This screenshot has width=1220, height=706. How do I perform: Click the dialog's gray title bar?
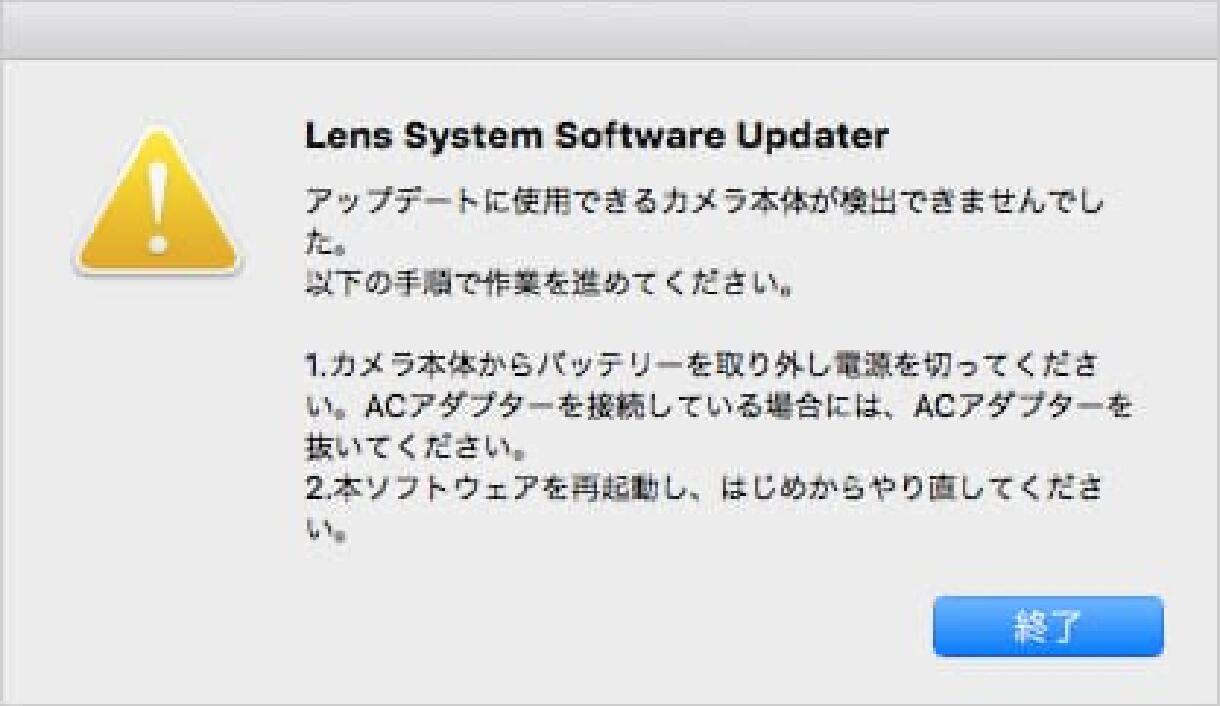click(x=610, y=30)
